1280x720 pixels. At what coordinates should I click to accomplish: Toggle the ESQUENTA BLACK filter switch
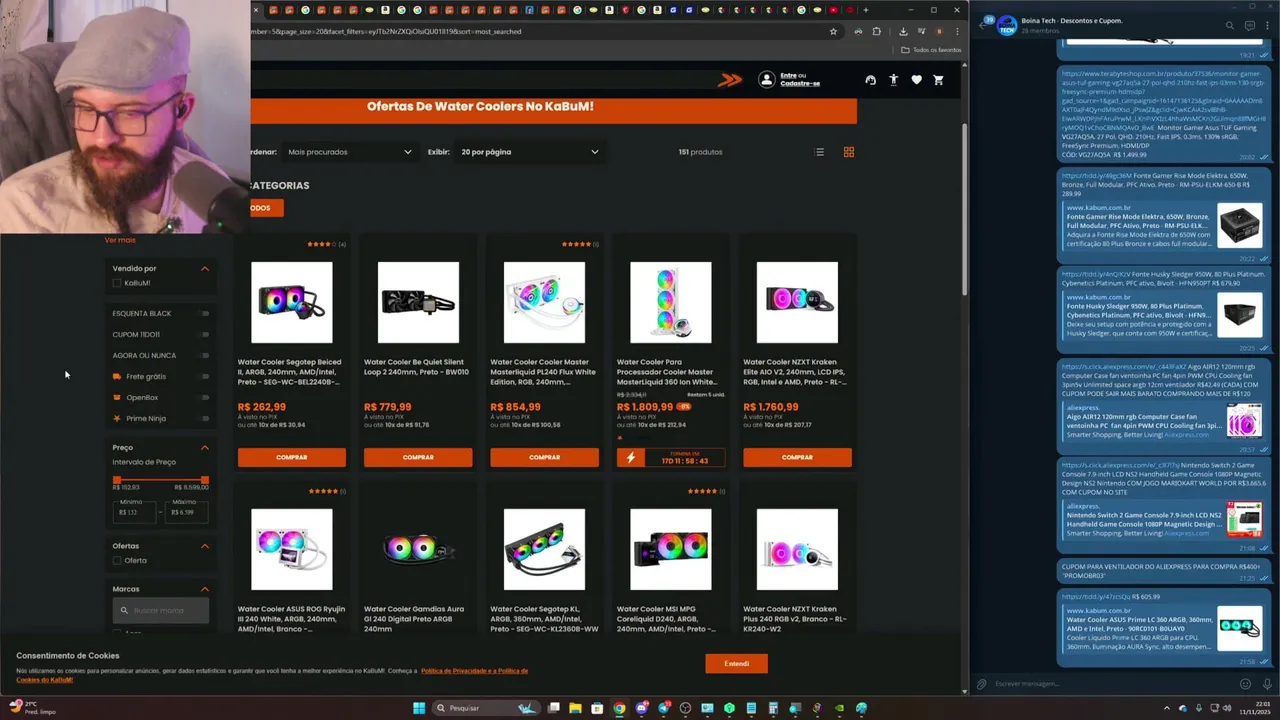coord(204,313)
